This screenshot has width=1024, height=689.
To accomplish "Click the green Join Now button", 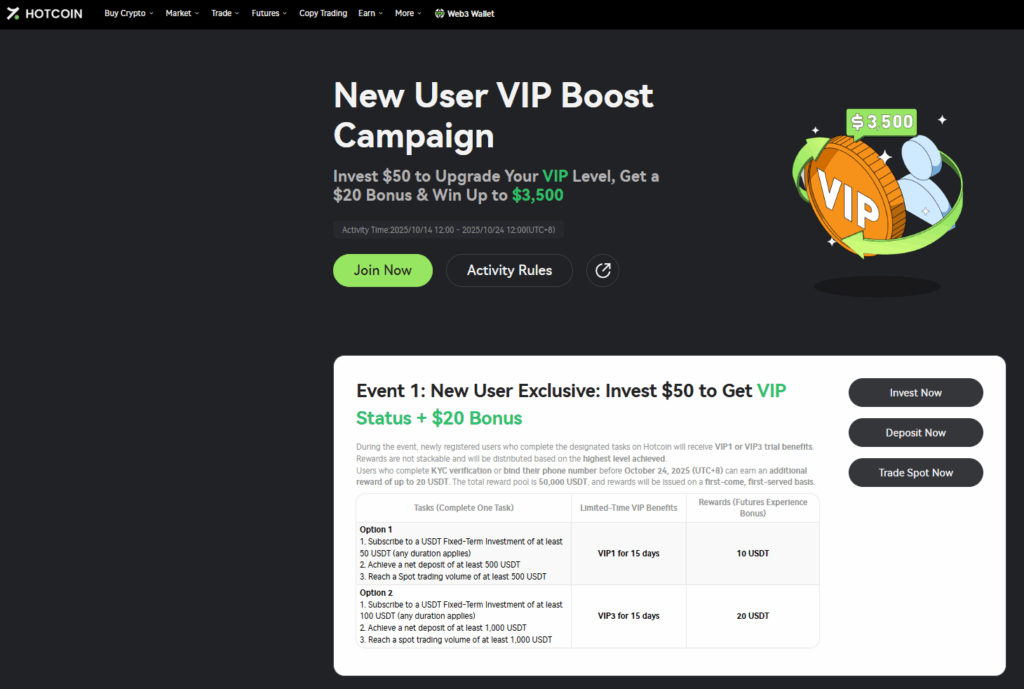I will (383, 270).
